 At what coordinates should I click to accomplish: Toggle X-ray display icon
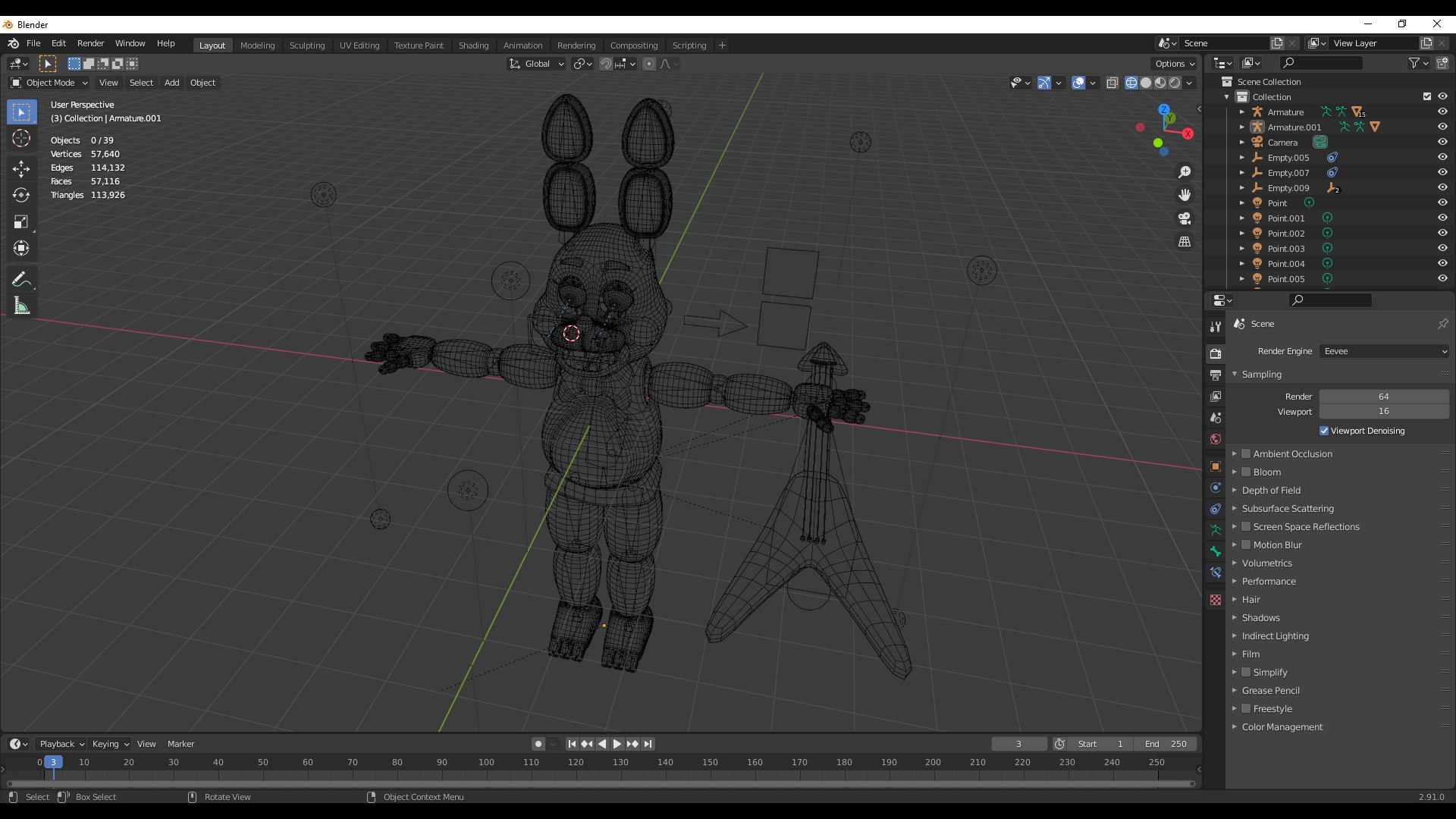(x=1112, y=83)
